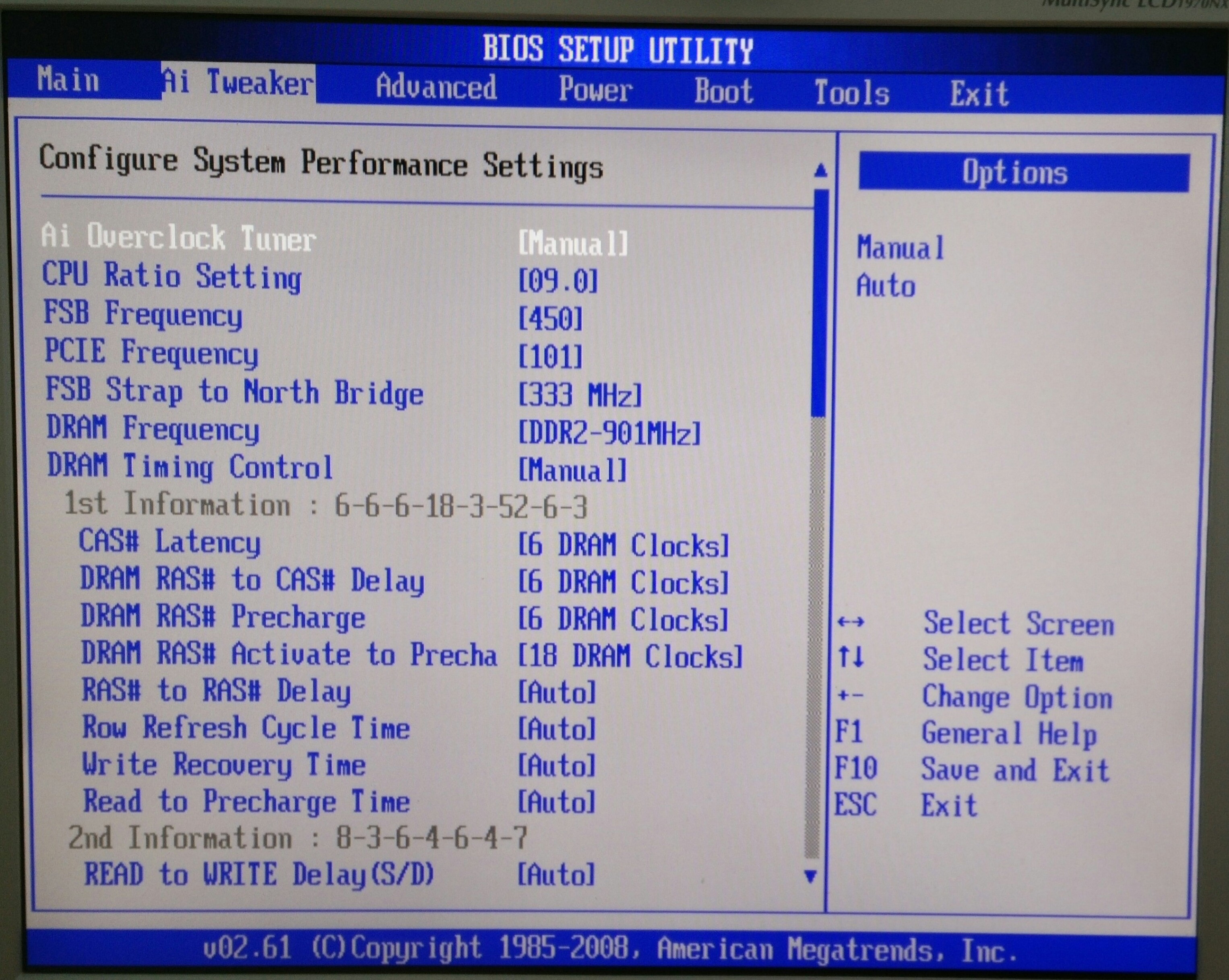The width and height of the screenshot is (1229, 980).
Task: Click the plus-minus Change Option symbol
Action: (851, 695)
